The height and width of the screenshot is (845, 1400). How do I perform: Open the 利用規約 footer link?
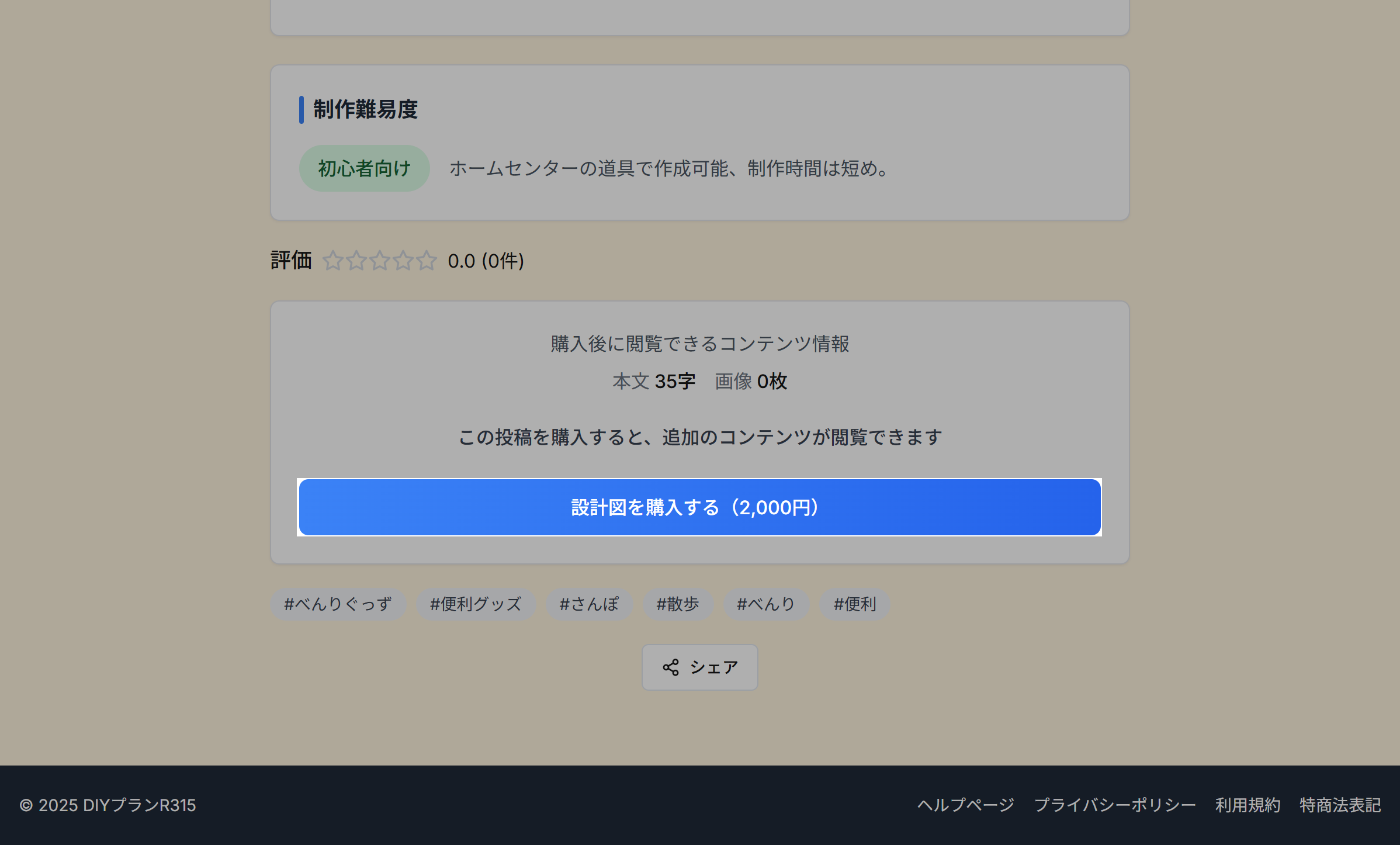[1247, 805]
